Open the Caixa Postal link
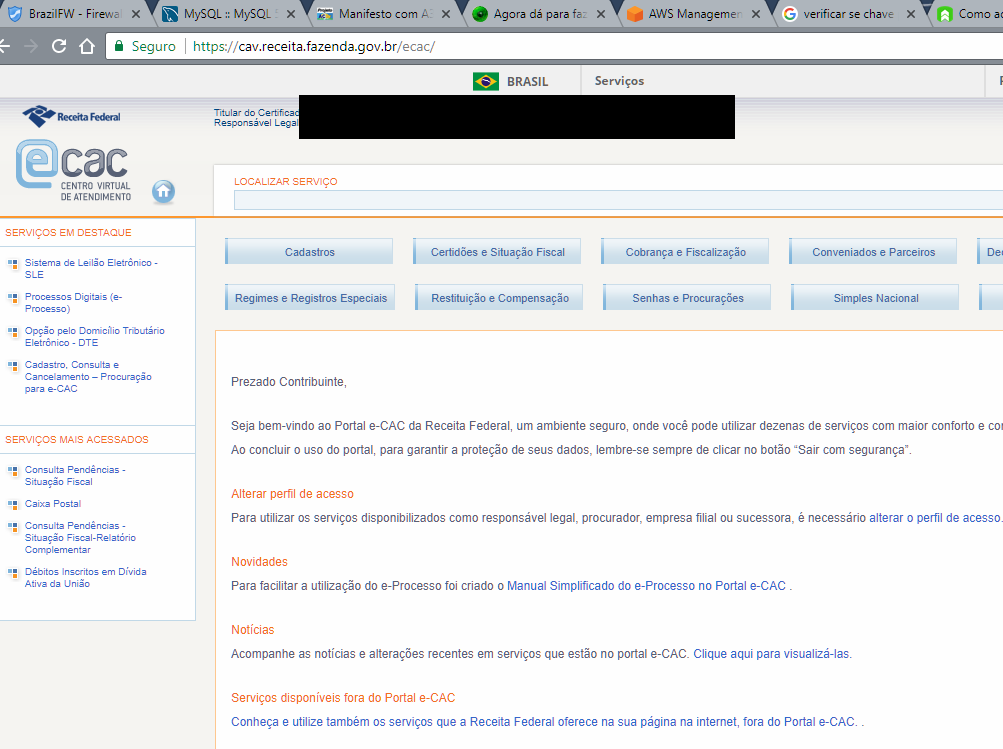The width and height of the screenshot is (1003, 749). pyautogui.click(x=53, y=503)
